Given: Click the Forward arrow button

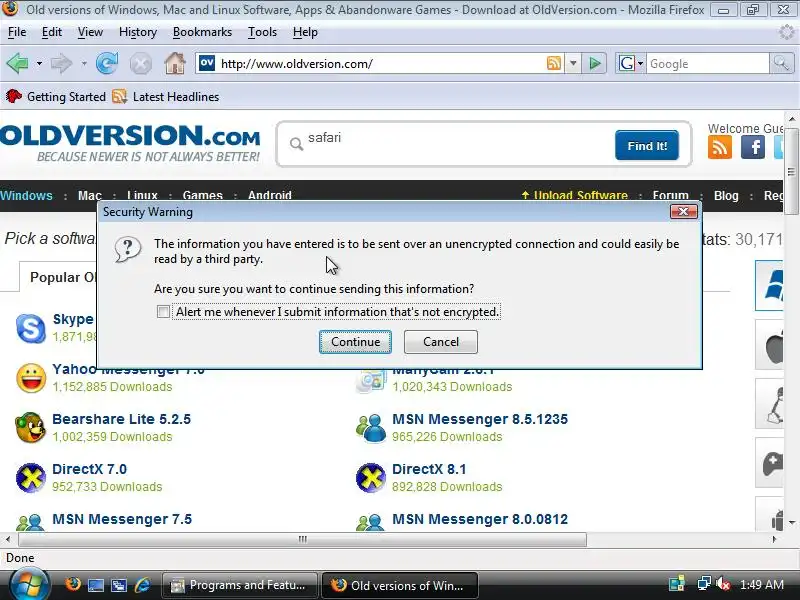Looking at the screenshot, I should (x=61, y=64).
